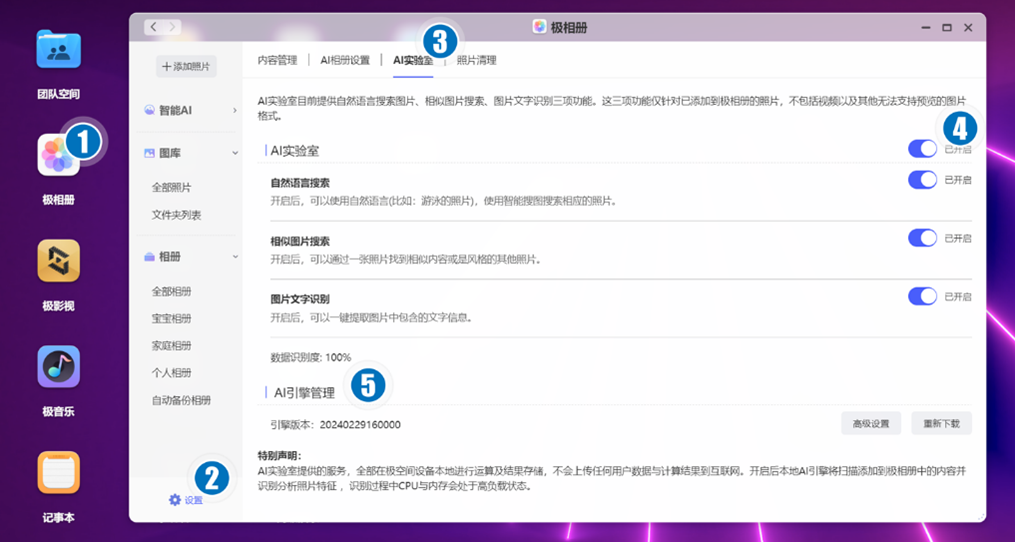The height and width of the screenshot is (542, 1015).
Task: Open 文件夹列表 in the sidebar
Action: (x=176, y=215)
